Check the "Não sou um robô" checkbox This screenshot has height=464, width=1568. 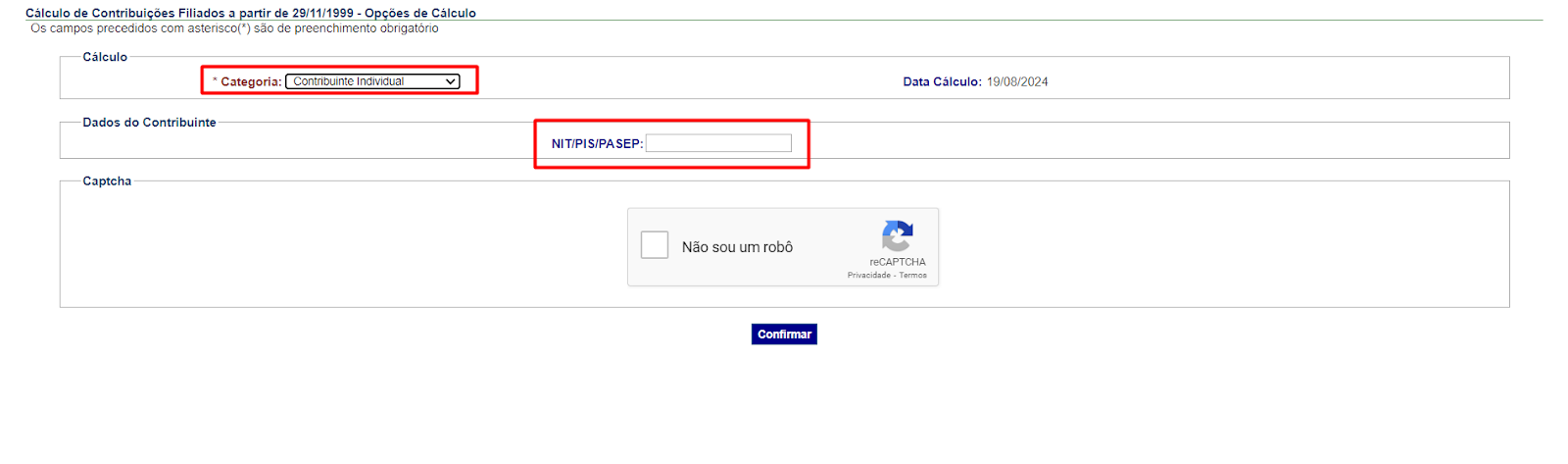(654, 245)
